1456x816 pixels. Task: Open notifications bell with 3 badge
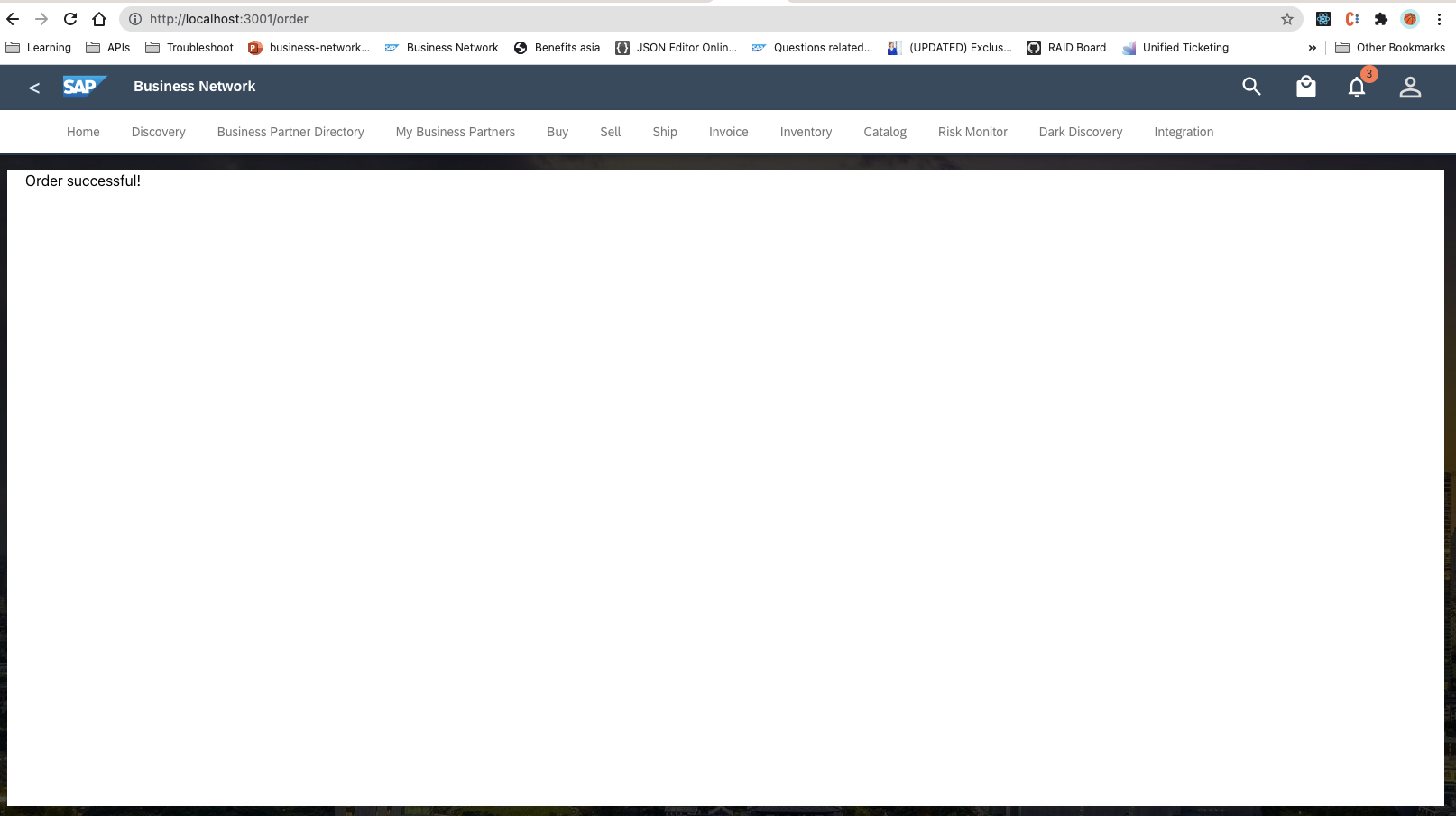1358,86
